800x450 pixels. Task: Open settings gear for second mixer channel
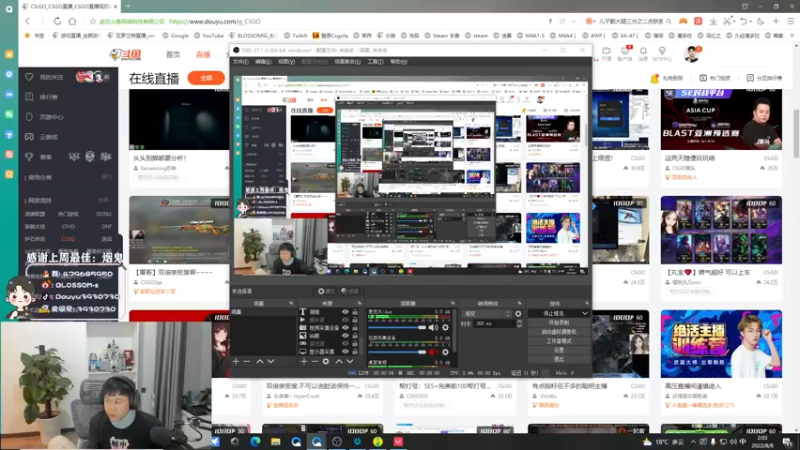coord(445,352)
